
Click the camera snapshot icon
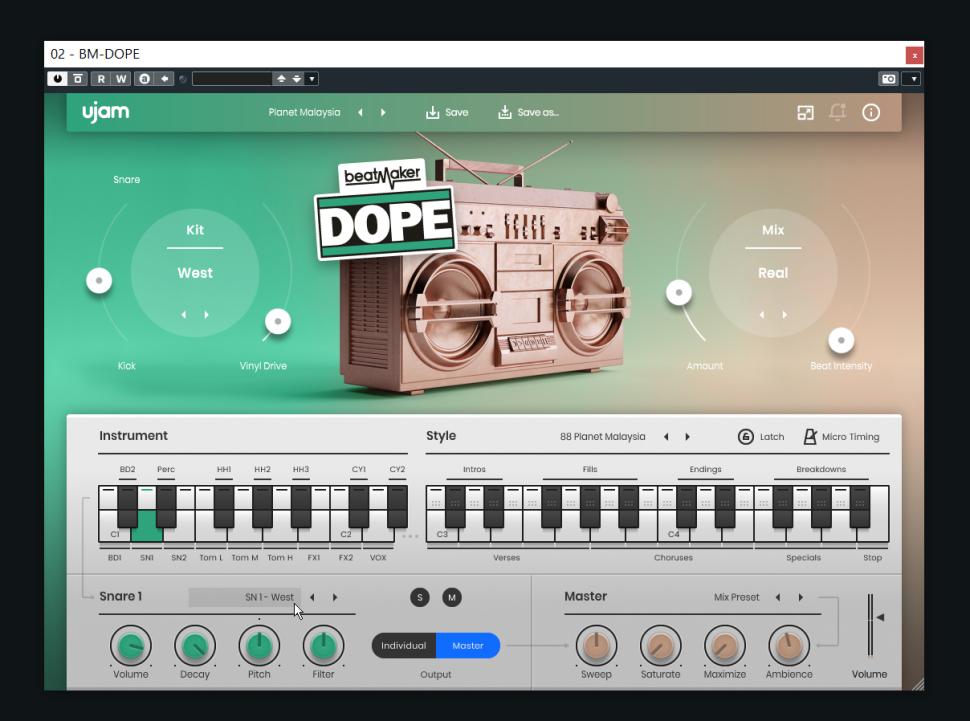pyautogui.click(x=887, y=79)
